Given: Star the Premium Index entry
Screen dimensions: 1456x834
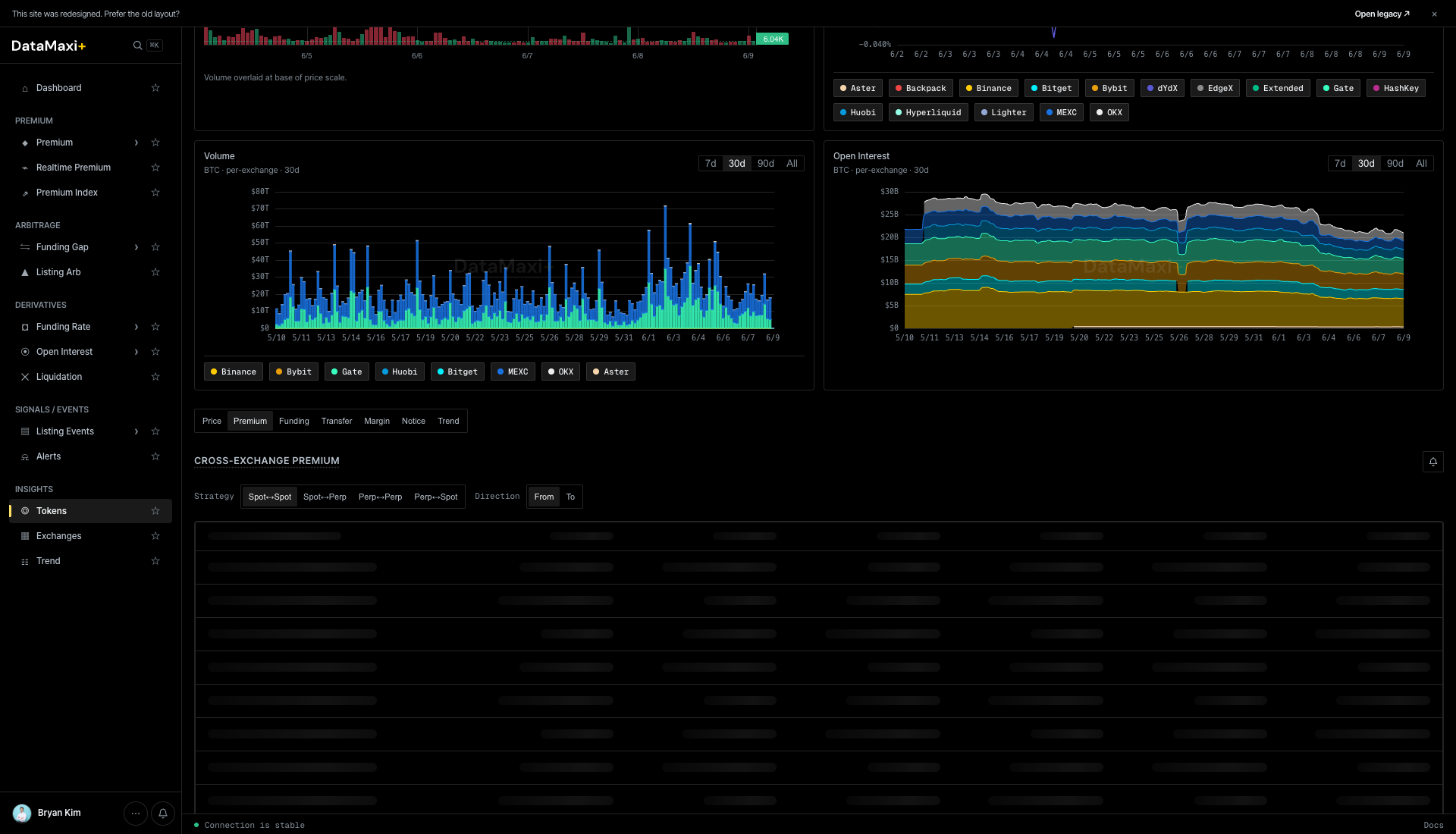Looking at the screenshot, I should pyautogui.click(x=155, y=193).
